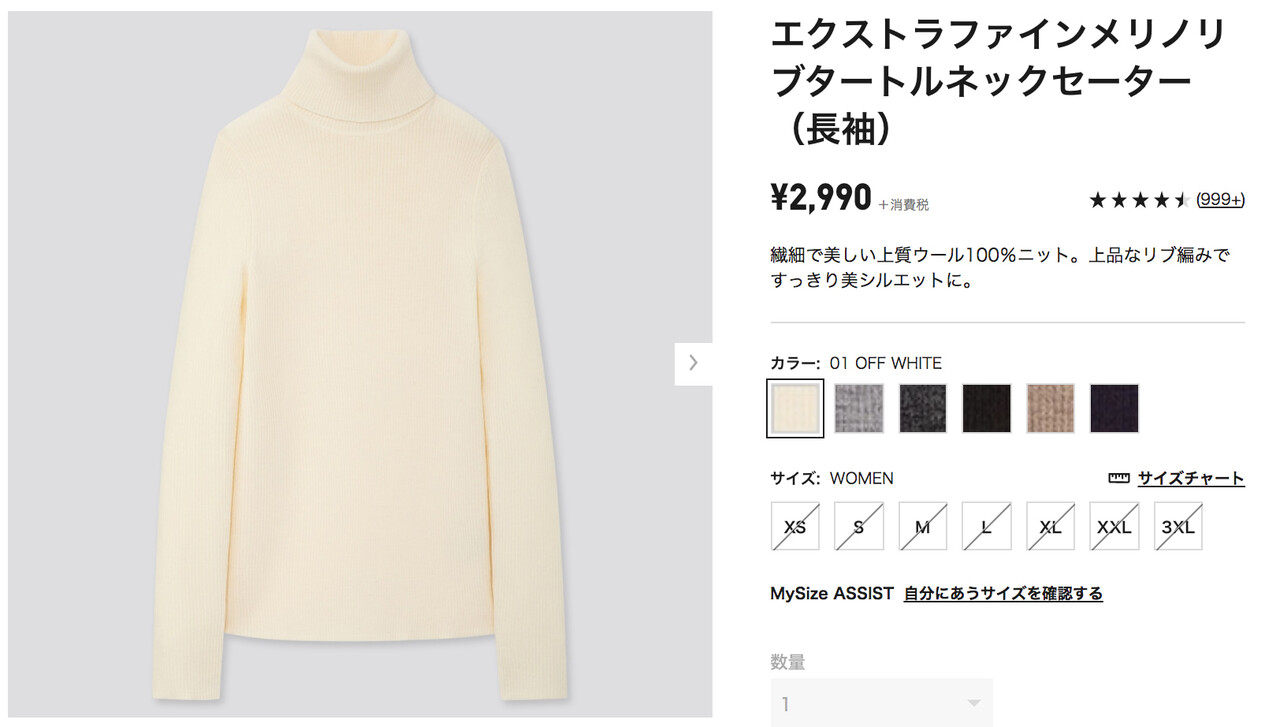Click 自分にあうサイズを確認する link
Image resolution: width=1280 pixels, height=727 pixels.
tap(1003, 594)
